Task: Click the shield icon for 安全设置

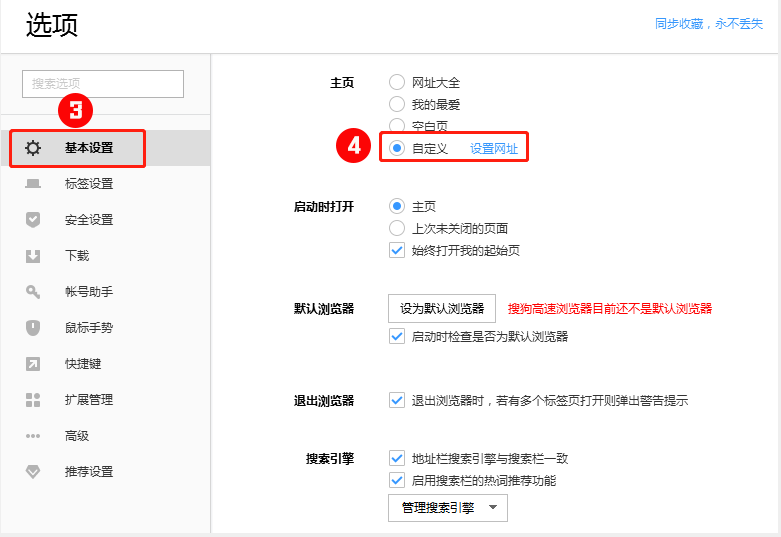Action: click(x=33, y=220)
